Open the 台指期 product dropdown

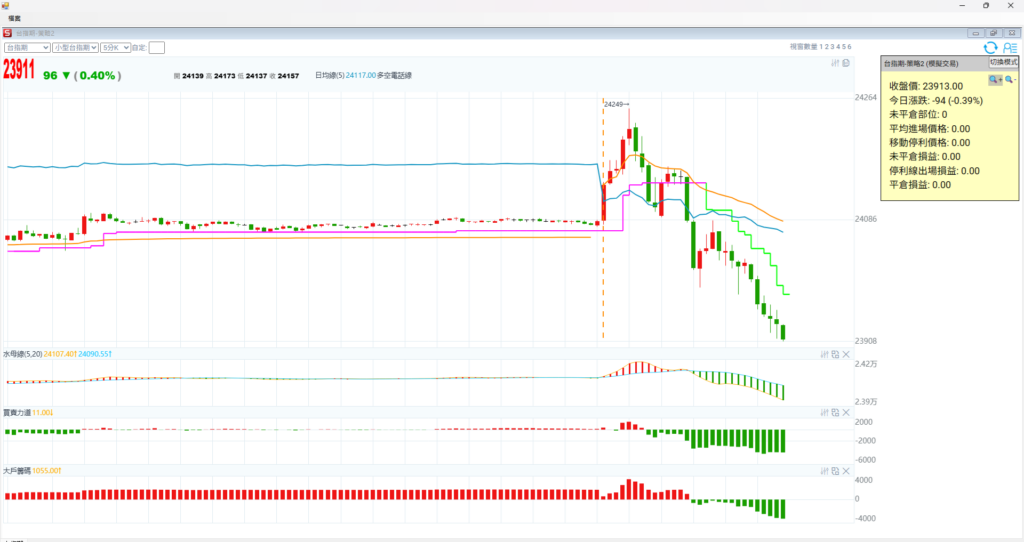[x=27, y=47]
